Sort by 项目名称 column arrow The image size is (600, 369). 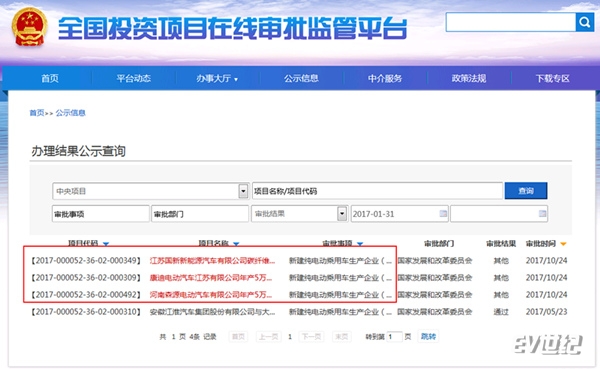coord(236,244)
